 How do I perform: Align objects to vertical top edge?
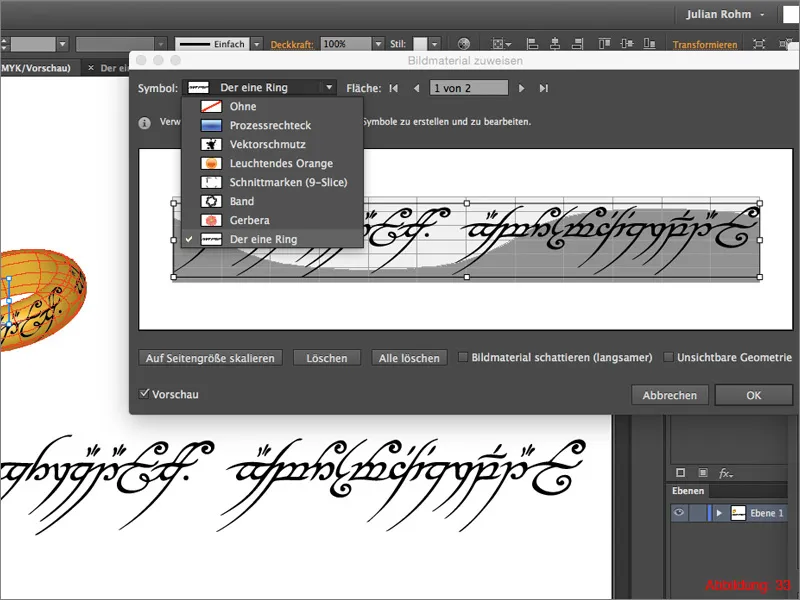605,44
